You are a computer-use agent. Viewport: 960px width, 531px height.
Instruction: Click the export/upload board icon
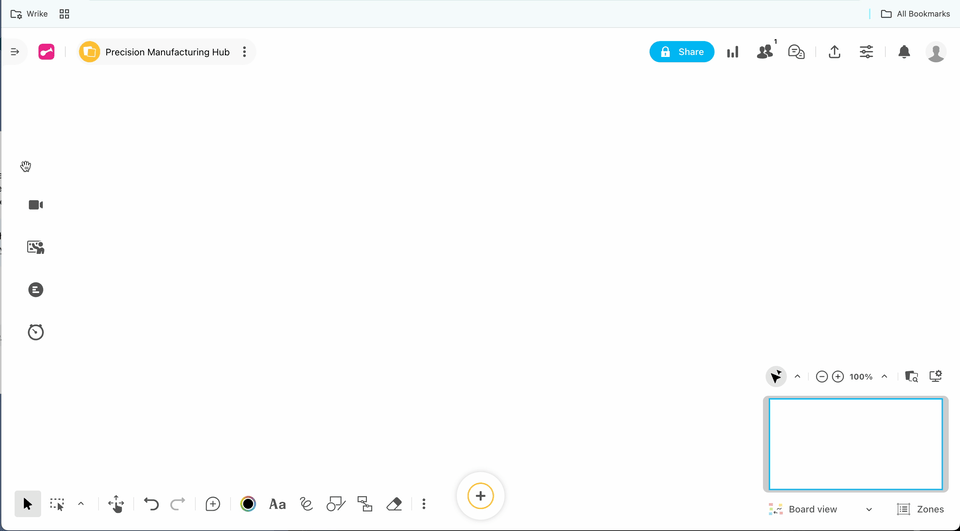click(x=834, y=52)
